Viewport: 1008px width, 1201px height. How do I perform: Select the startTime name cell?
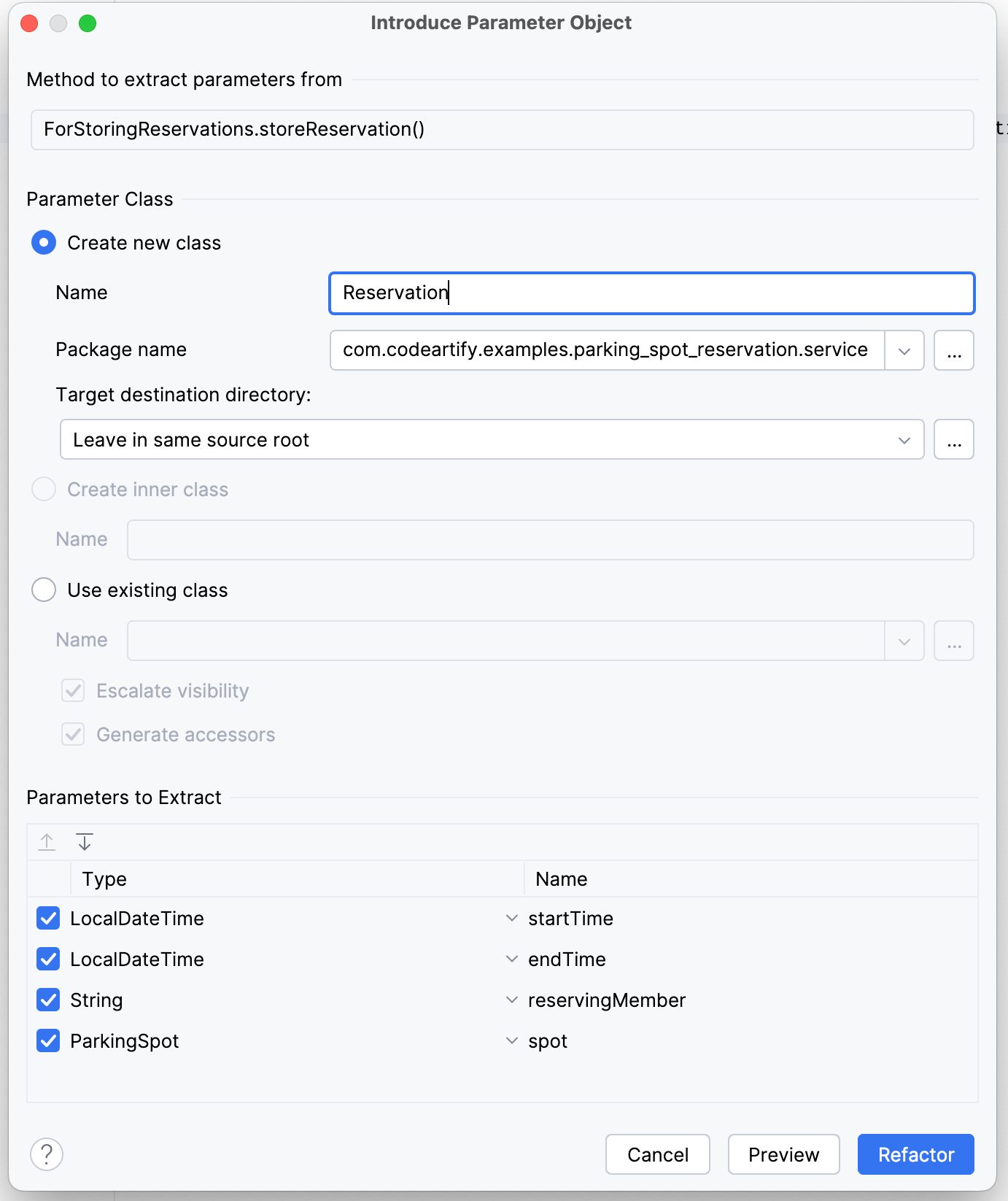click(751, 918)
